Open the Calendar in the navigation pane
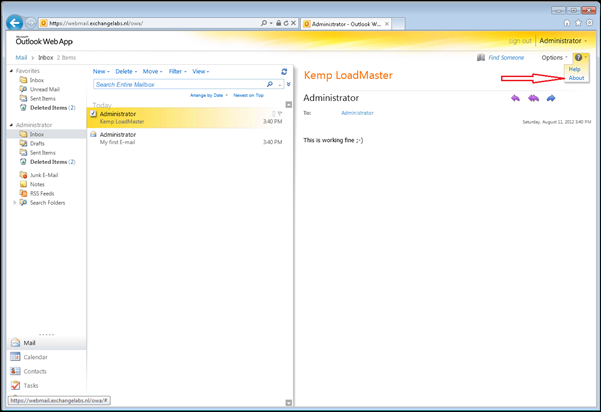This screenshot has height=412, width=601. point(35,357)
